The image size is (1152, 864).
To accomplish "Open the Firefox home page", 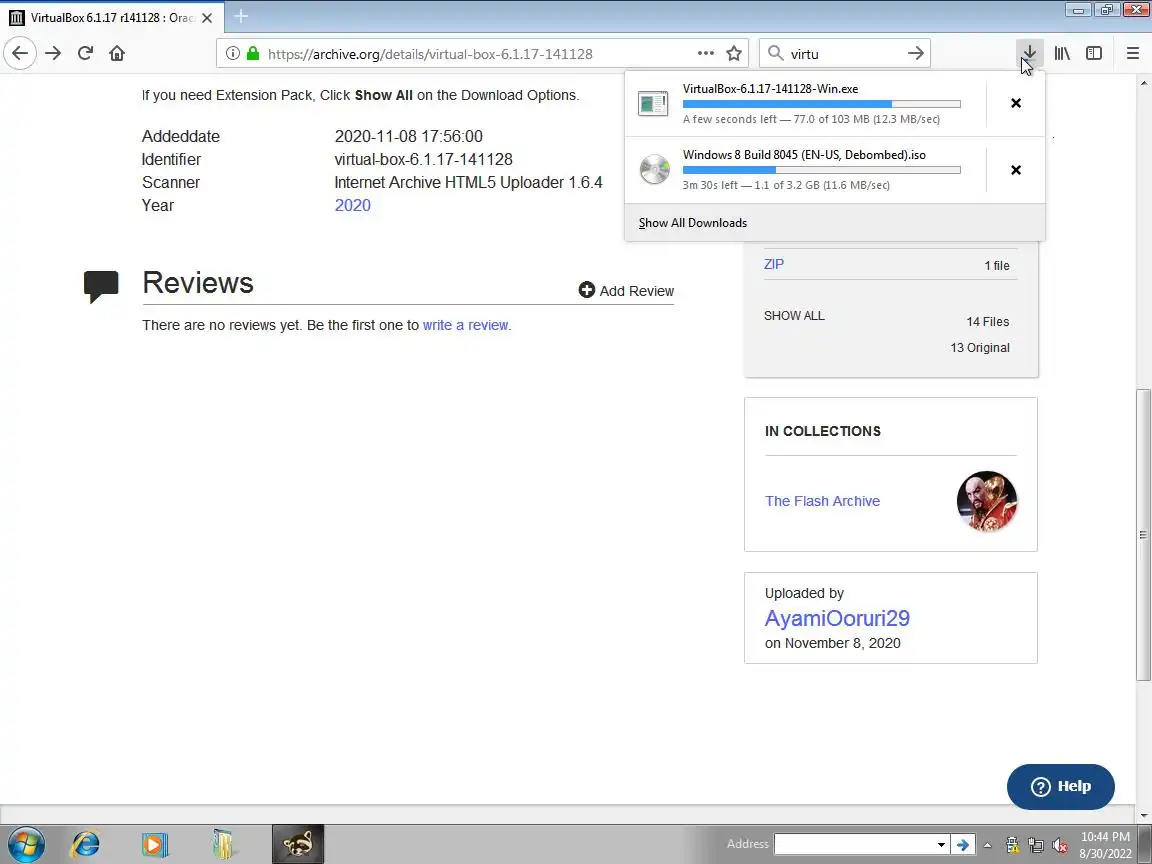I will [x=117, y=53].
